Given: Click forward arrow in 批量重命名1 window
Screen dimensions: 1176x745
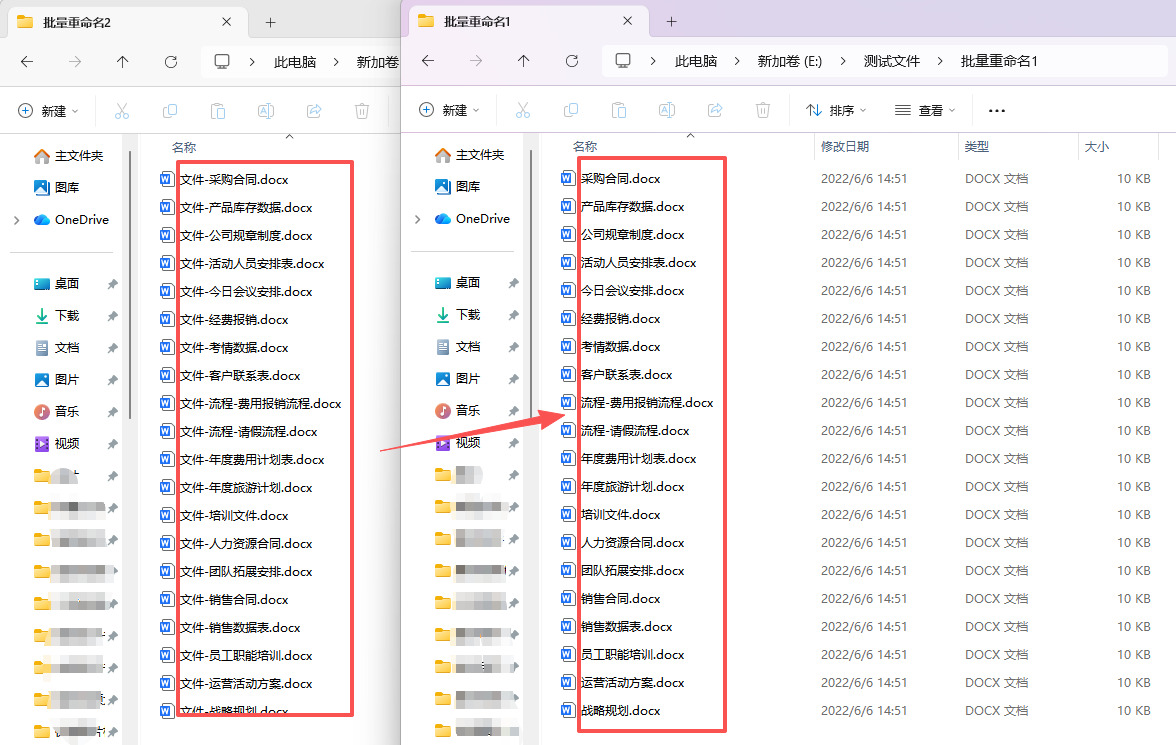Looking at the screenshot, I should tap(476, 61).
